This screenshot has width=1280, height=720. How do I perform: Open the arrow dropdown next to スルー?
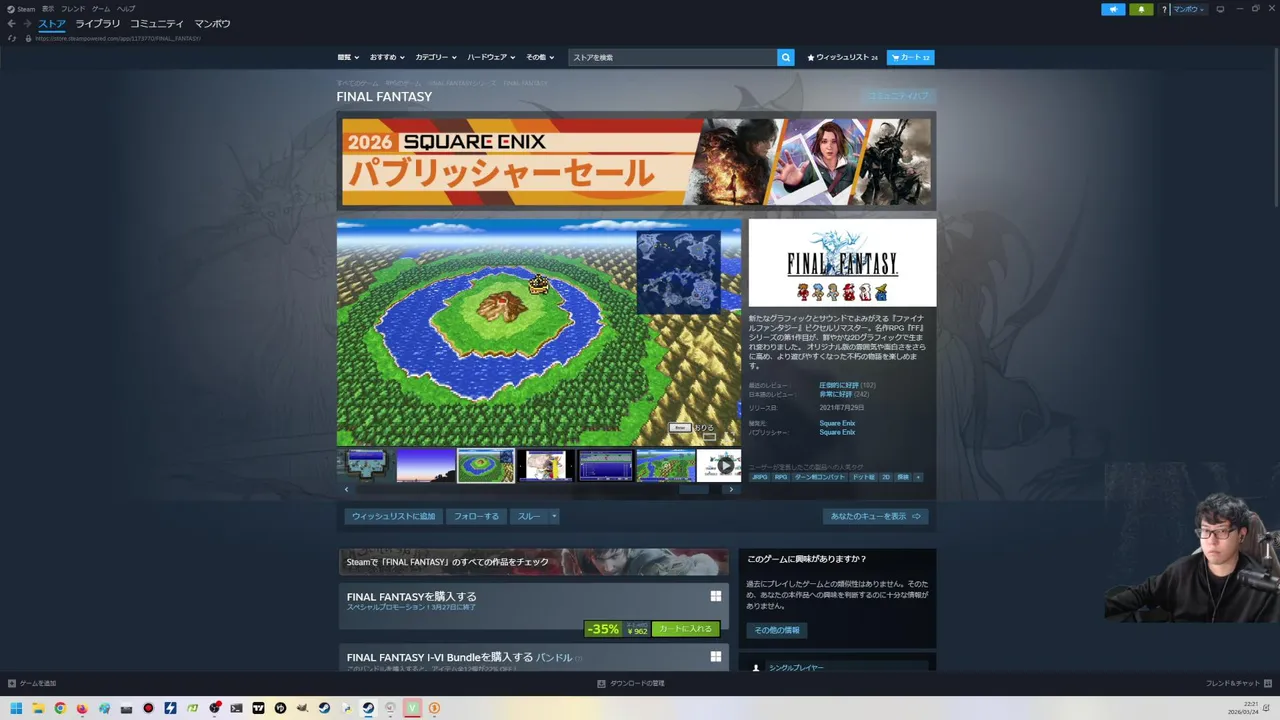(x=553, y=516)
